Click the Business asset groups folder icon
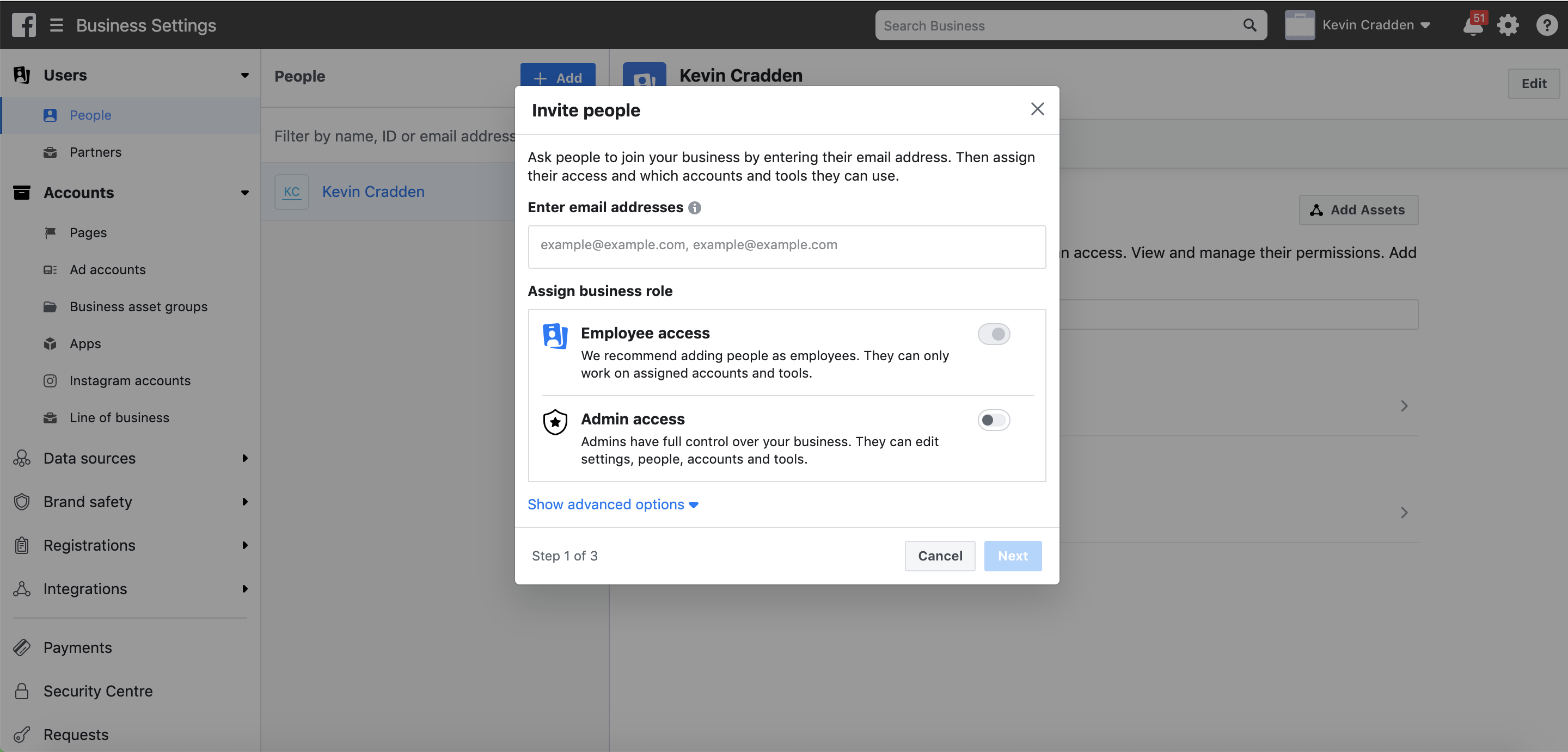 click(50, 307)
